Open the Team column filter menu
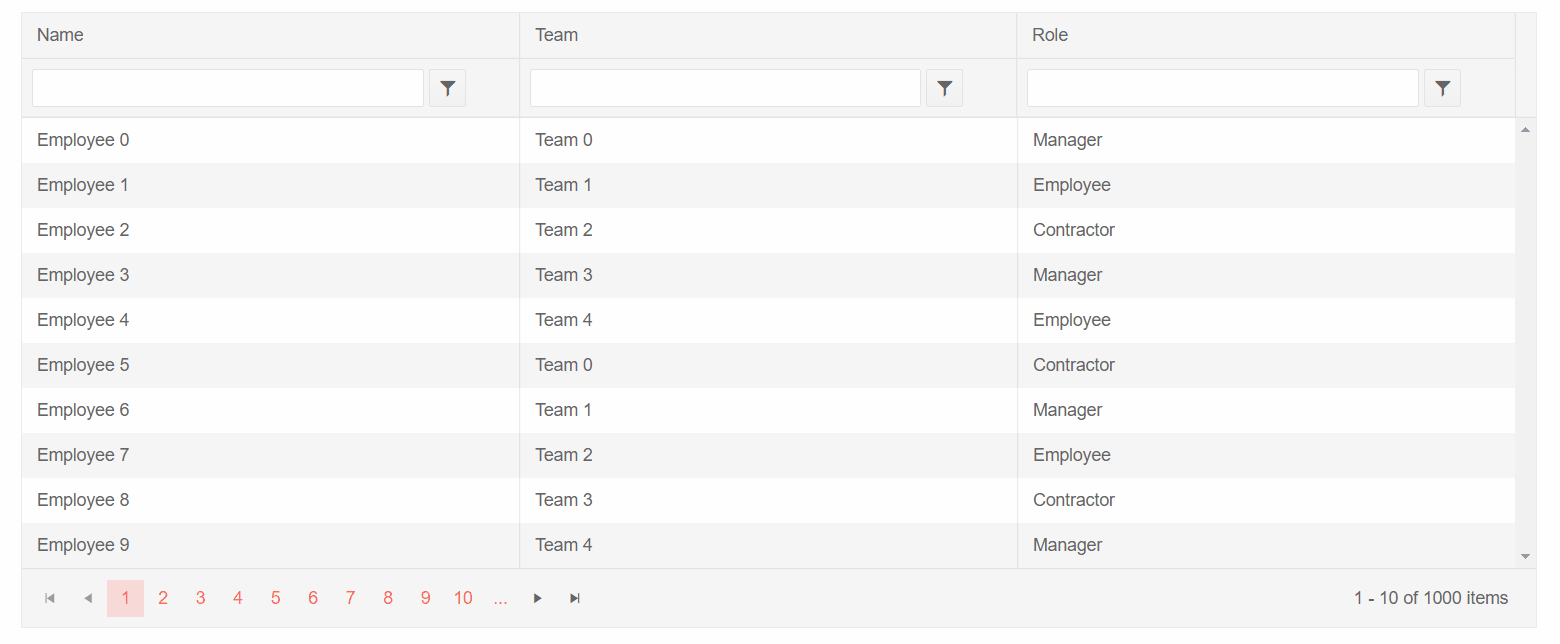Image resolution: width=1560 pixels, height=644 pixels. [x=944, y=88]
